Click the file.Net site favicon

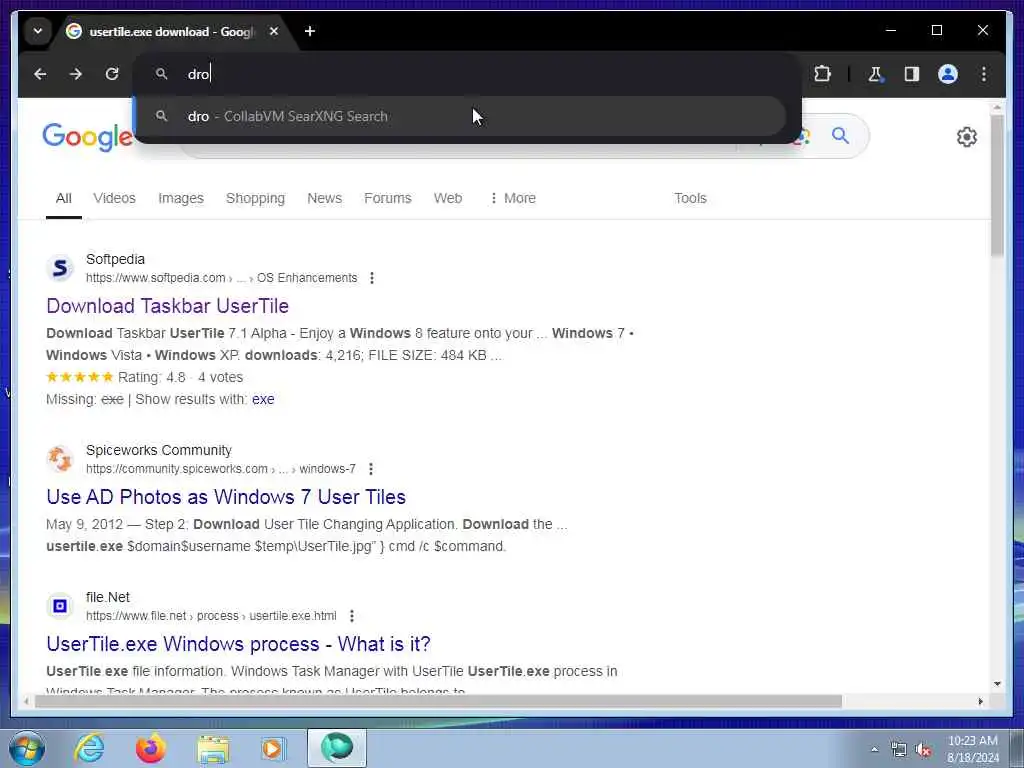(60, 607)
